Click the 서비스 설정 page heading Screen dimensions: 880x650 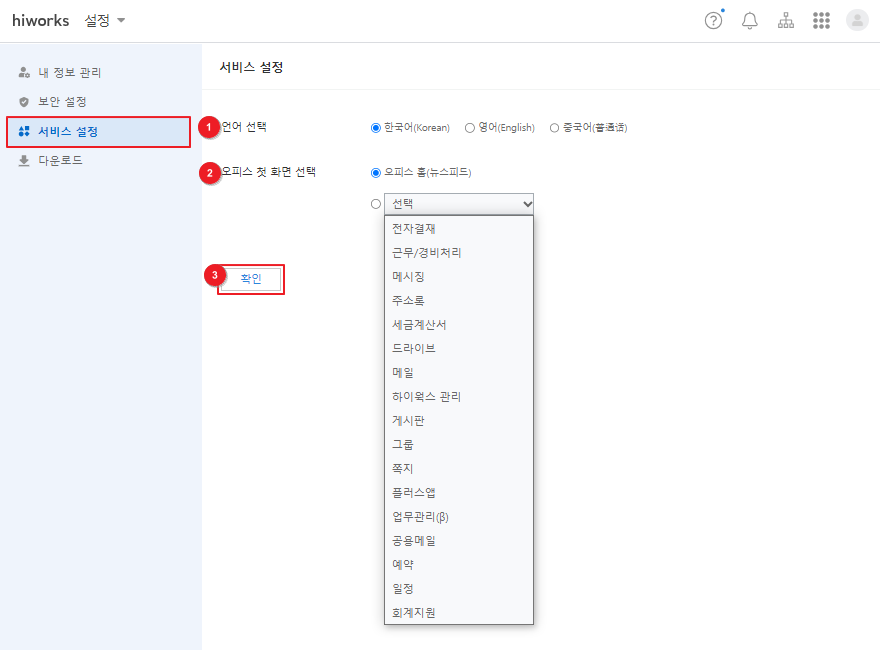tap(251, 67)
